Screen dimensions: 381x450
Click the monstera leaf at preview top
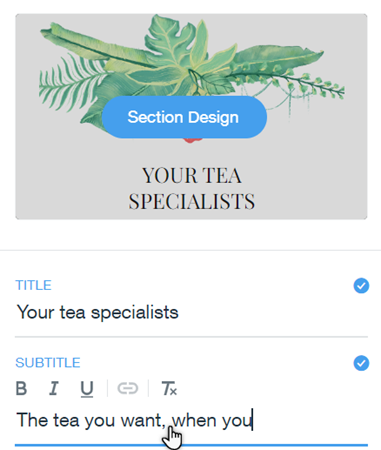[170, 35]
